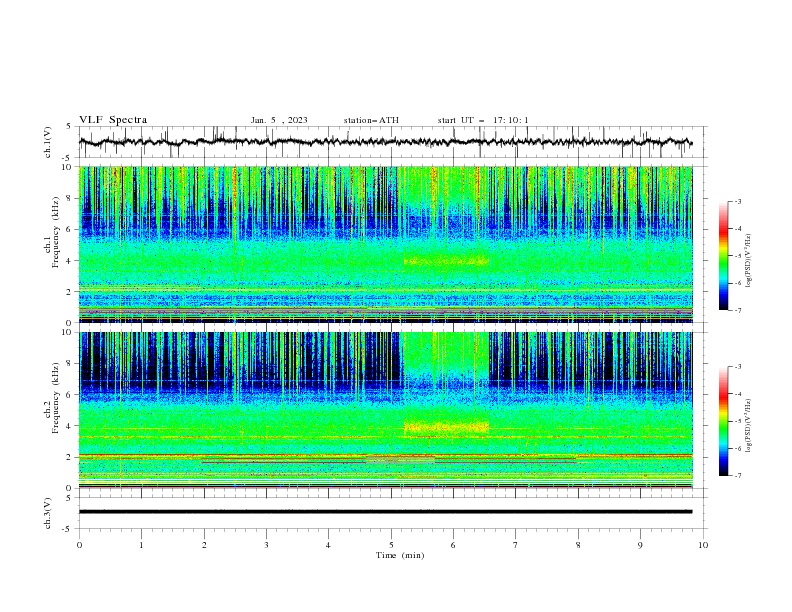Screen dimensions: 792x612
Task: Click time axis tick label "3"
Action: pos(266,545)
